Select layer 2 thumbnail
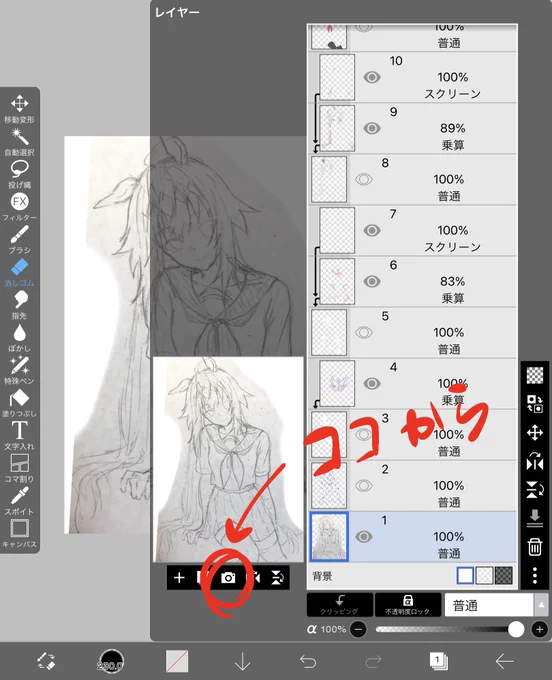 (x=329, y=486)
